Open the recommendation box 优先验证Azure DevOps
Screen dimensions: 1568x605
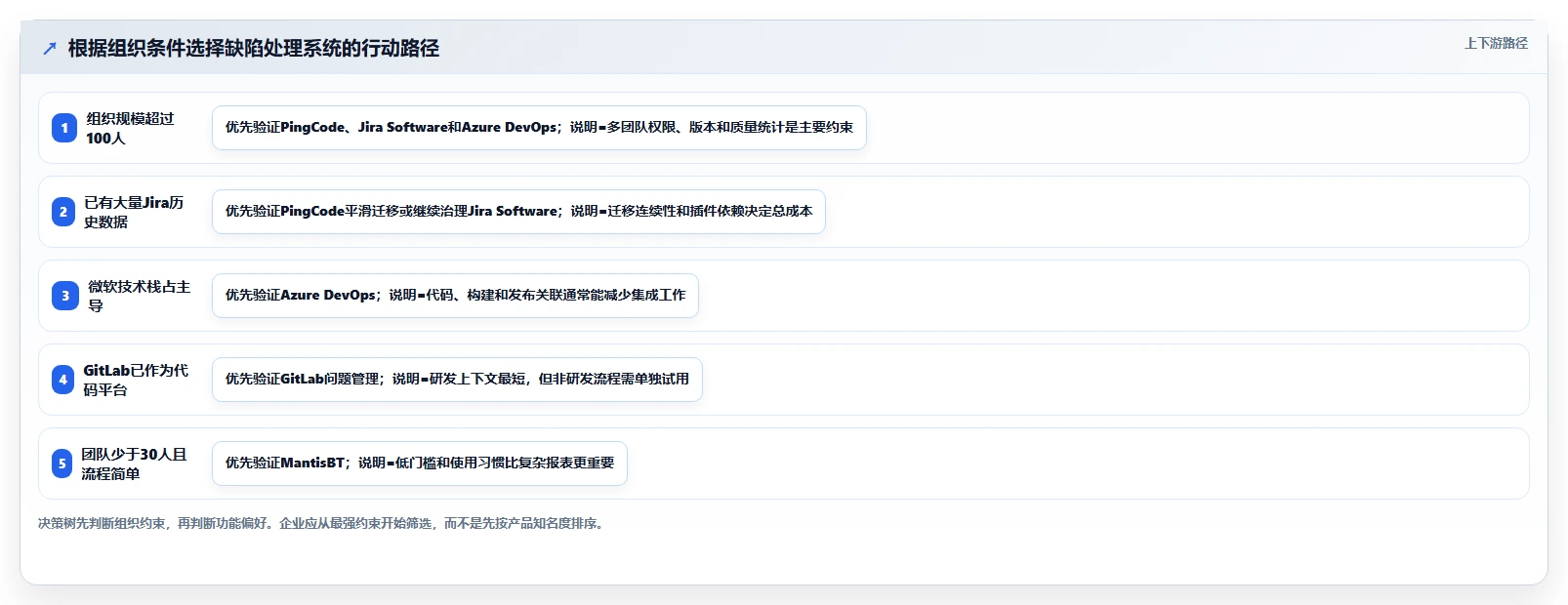pos(455,296)
